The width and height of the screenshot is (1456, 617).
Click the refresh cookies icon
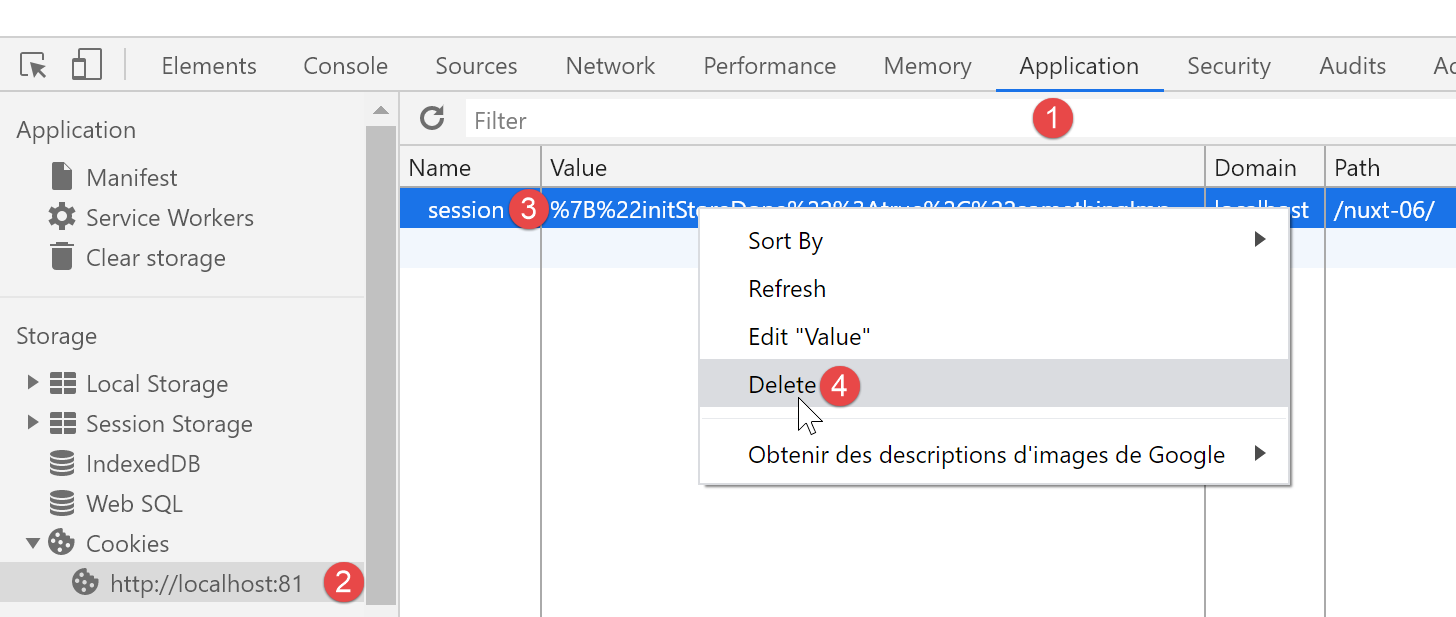(432, 119)
